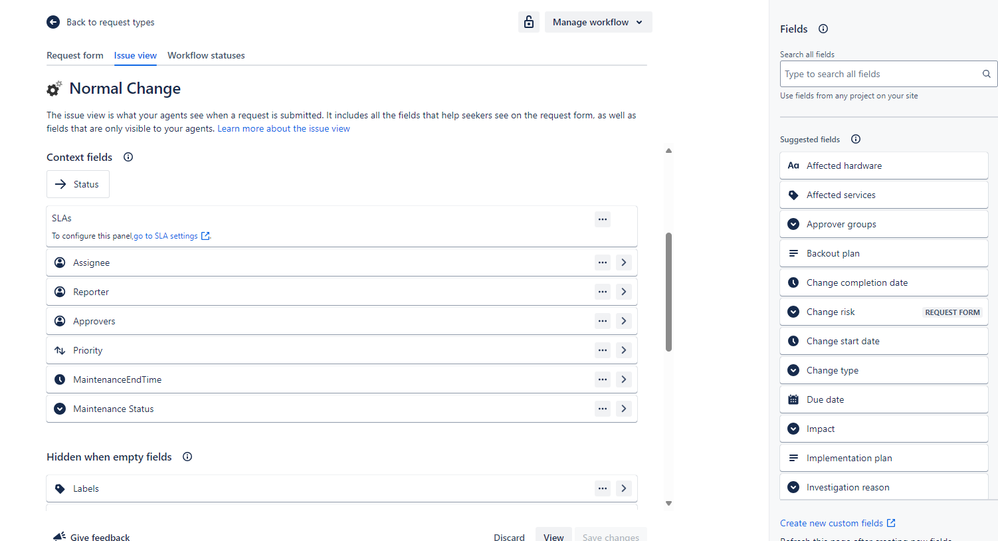This screenshot has height=541, width=998.
Task: Click the Give feedback text
Action: 100,537
